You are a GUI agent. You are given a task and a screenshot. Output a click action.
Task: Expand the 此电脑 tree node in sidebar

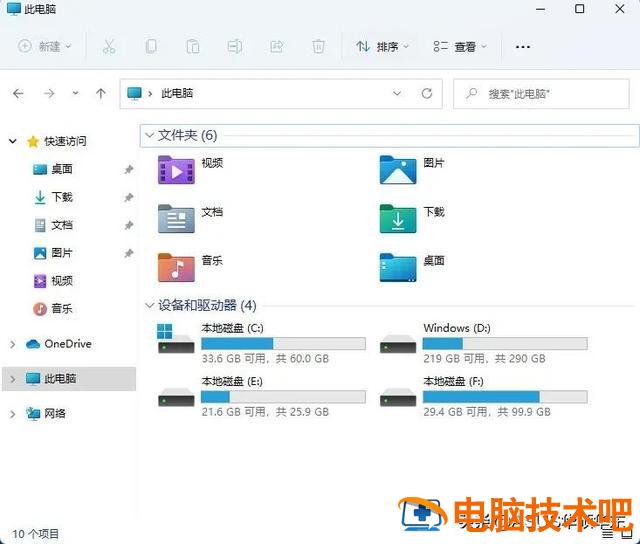(13, 379)
